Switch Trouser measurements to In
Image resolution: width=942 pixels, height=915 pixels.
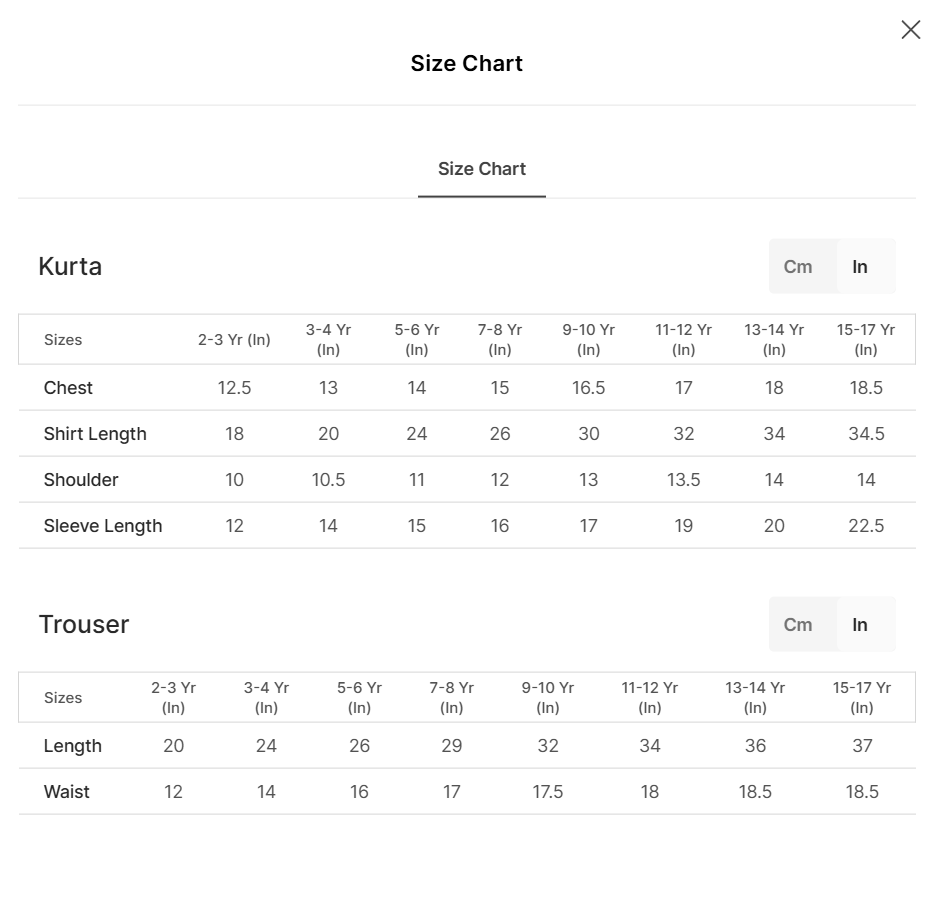860,625
